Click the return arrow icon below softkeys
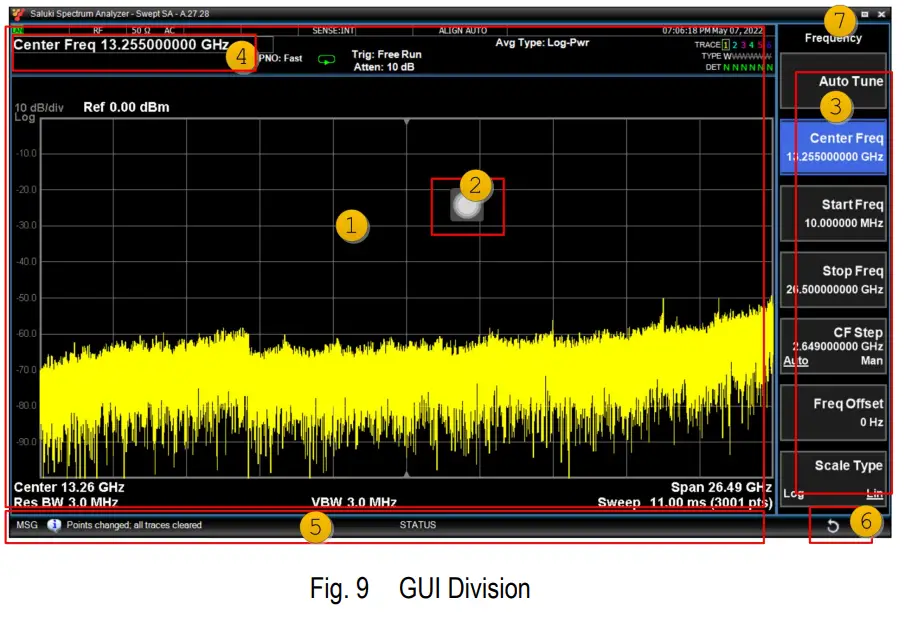904x617 pixels. (x=833, y=525)
